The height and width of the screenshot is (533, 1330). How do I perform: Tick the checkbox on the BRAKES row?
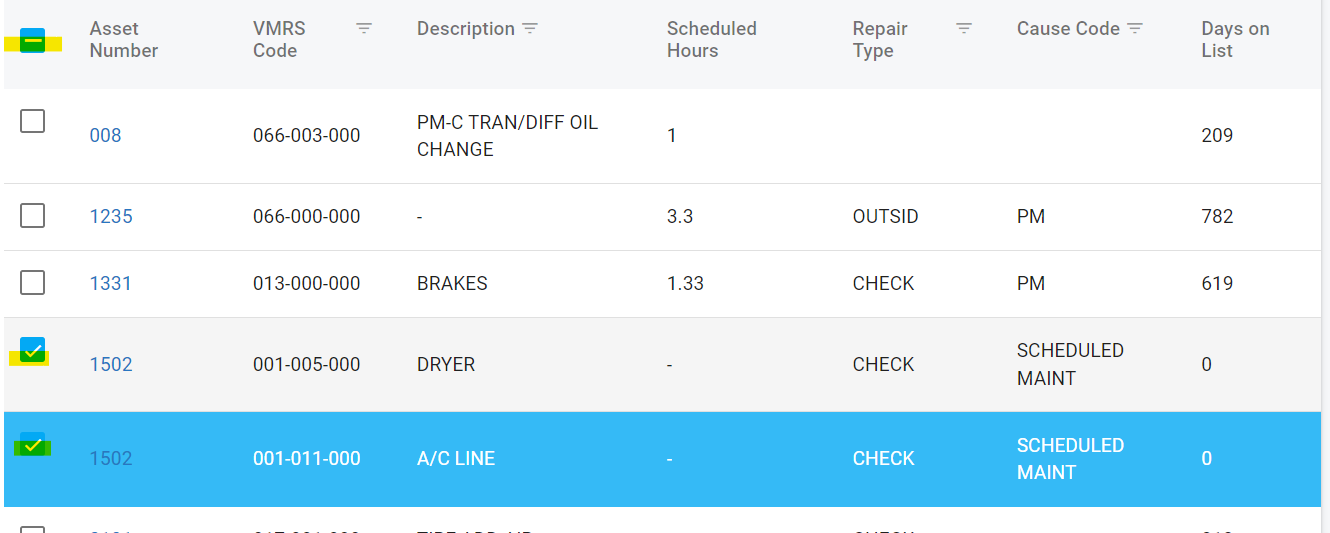(x=33, y=283)
